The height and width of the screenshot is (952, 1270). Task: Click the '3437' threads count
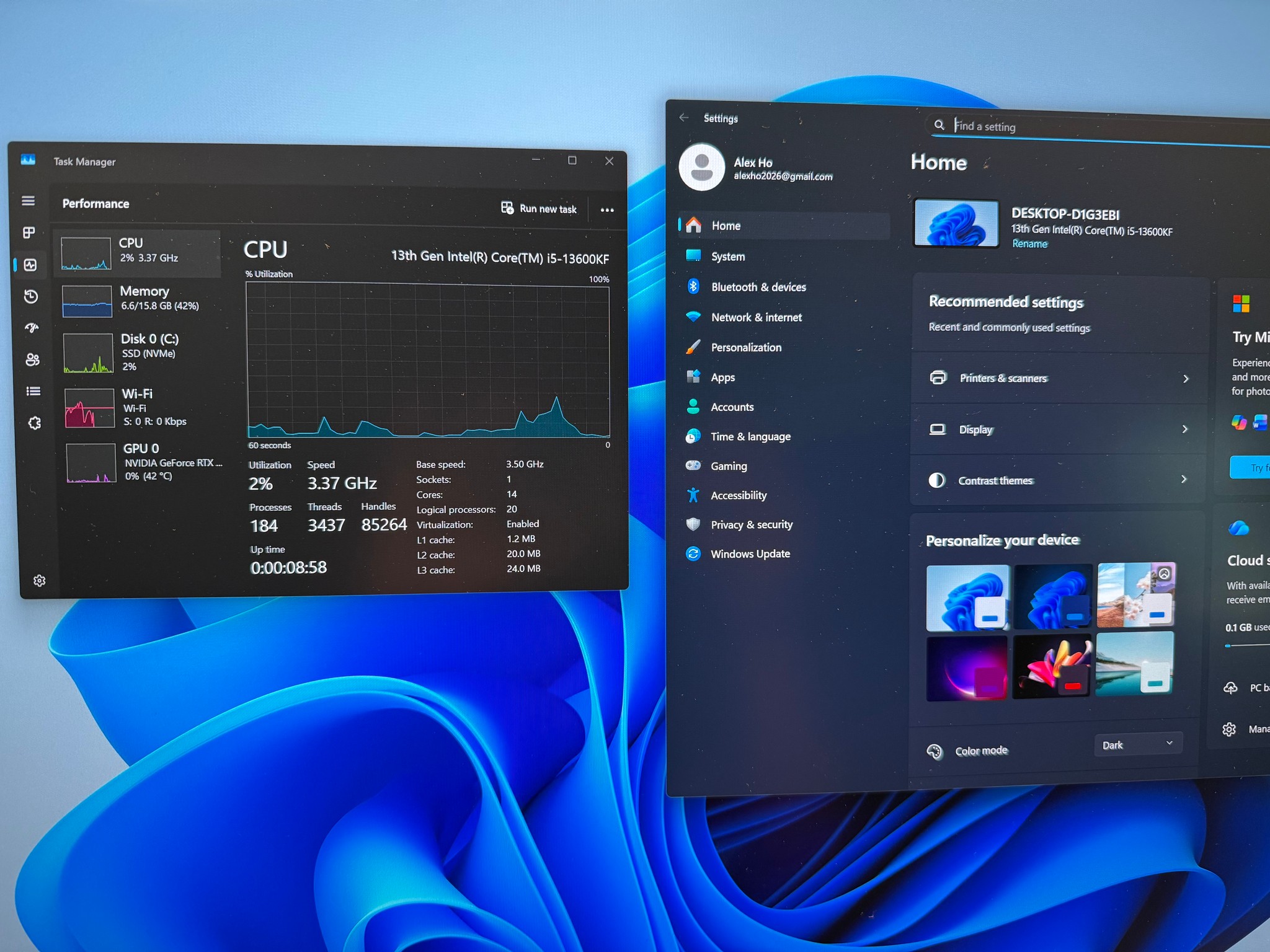[326, 525]
